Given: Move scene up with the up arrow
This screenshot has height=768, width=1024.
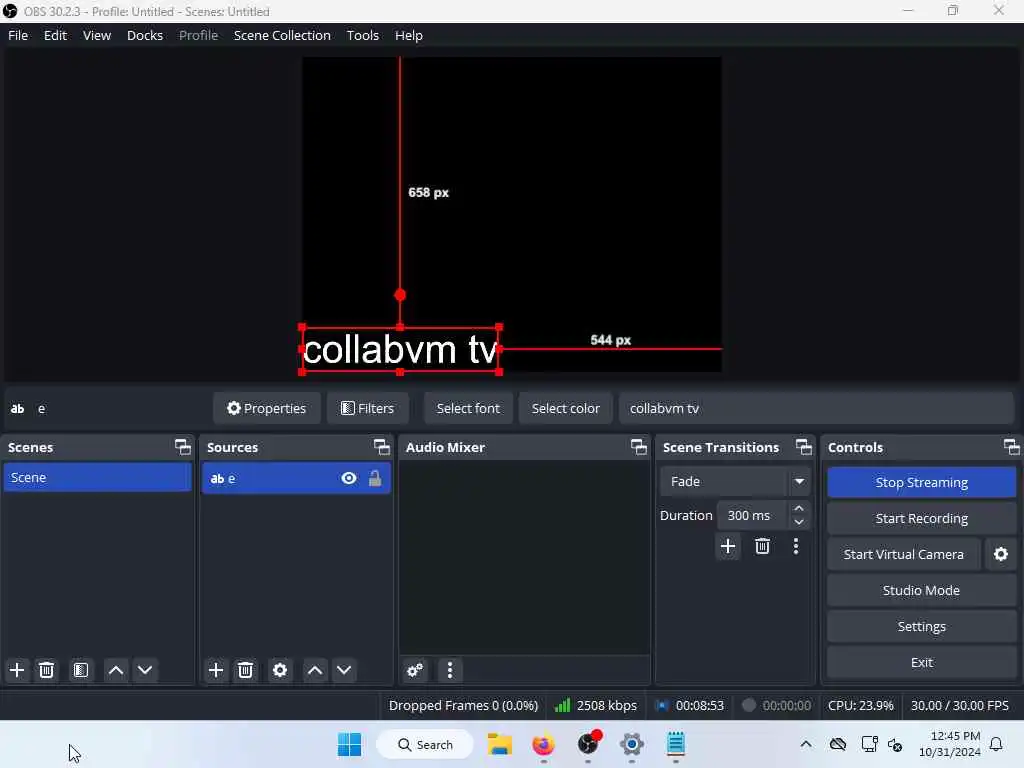Looking at the screenshot, I should [x=116, y=670].
